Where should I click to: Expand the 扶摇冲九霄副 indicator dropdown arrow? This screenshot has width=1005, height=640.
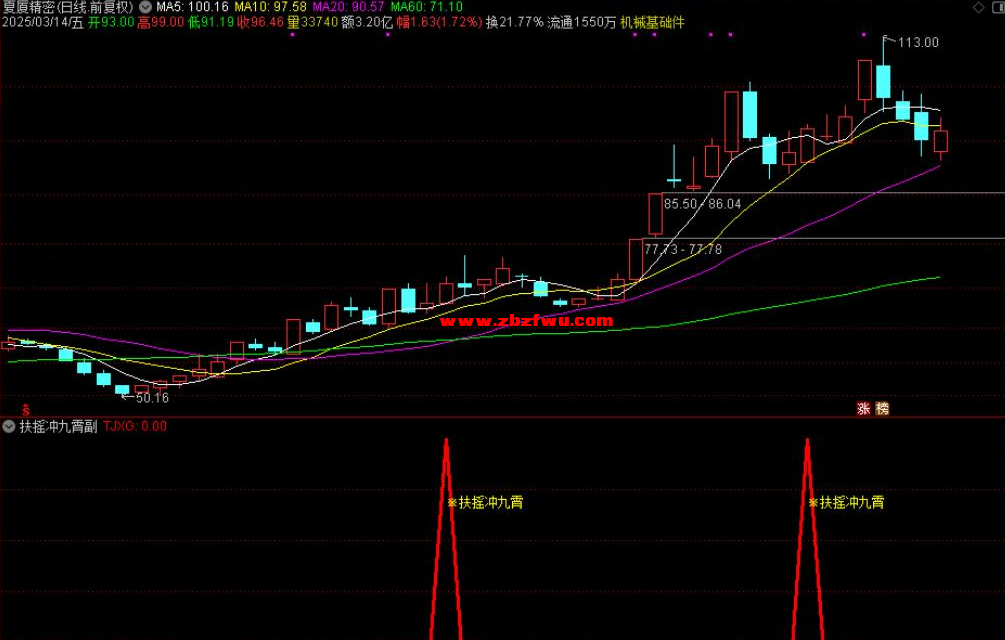[x=9, y=426]
